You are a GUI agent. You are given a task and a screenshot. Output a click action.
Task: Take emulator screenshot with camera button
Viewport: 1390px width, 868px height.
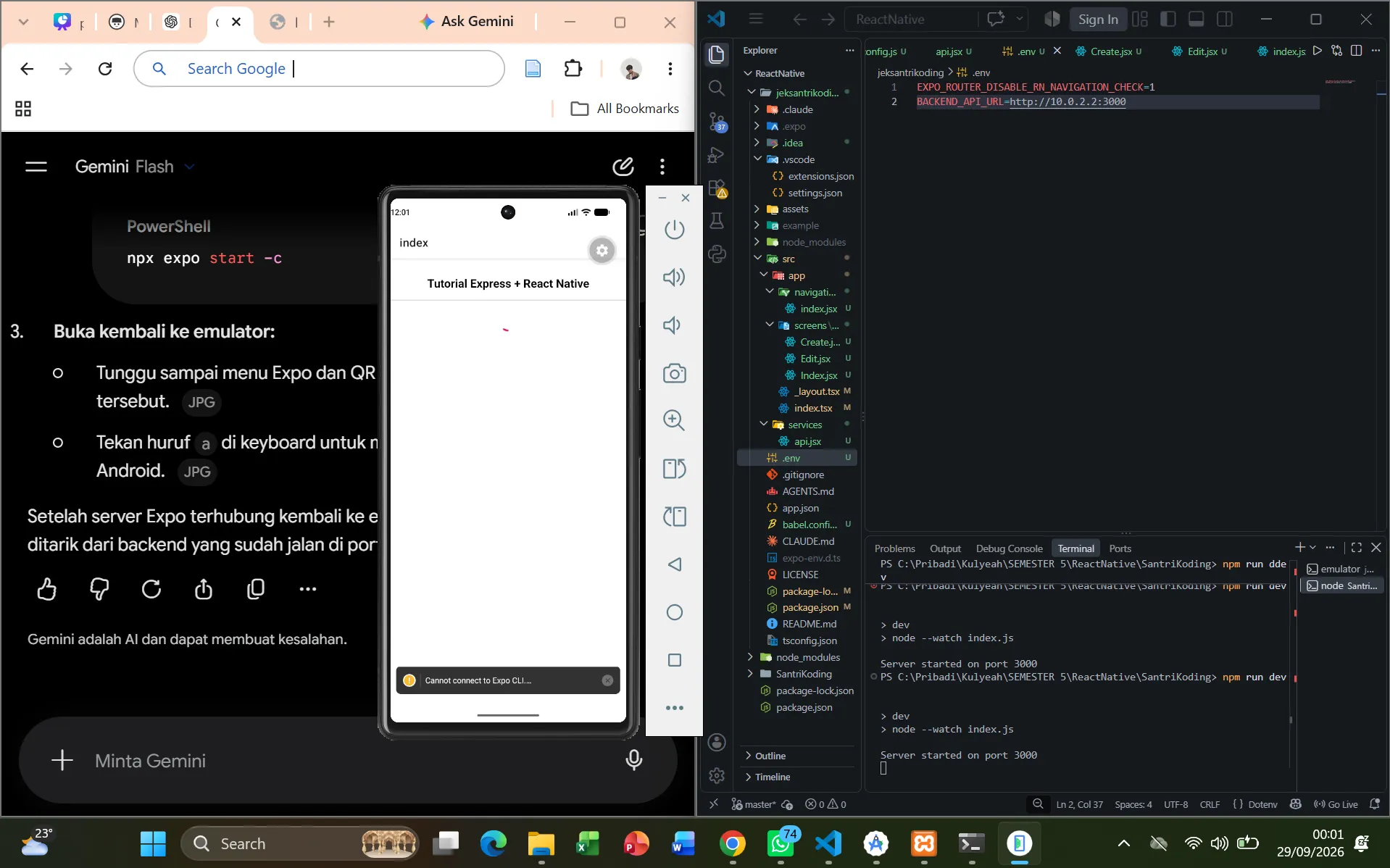(x=674, y=373)
